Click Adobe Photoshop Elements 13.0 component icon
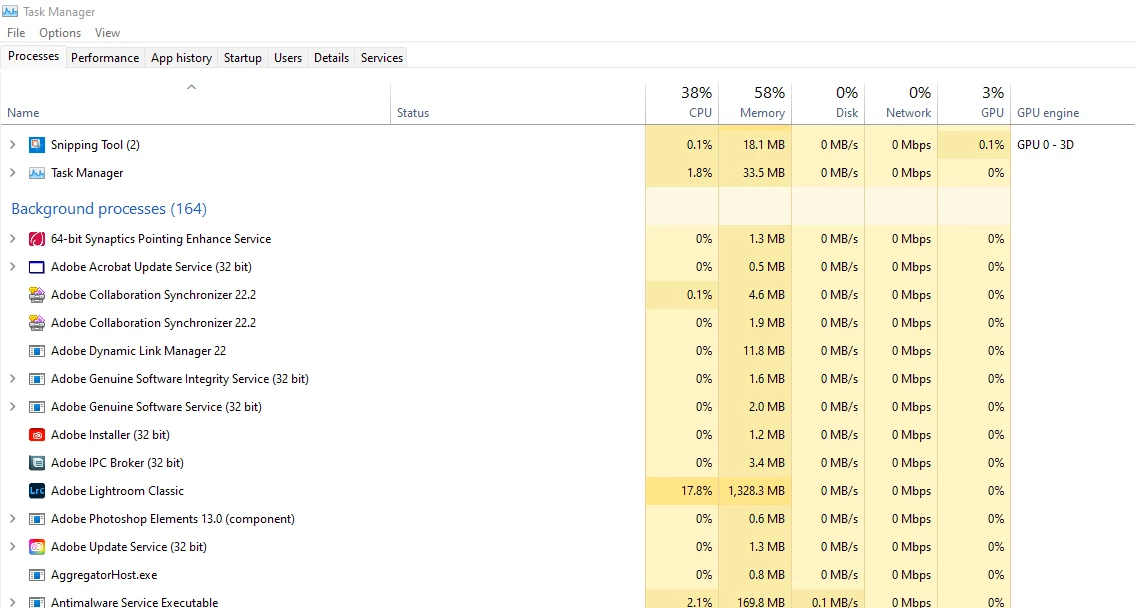 pyautogui.click(x=37, y=519)
